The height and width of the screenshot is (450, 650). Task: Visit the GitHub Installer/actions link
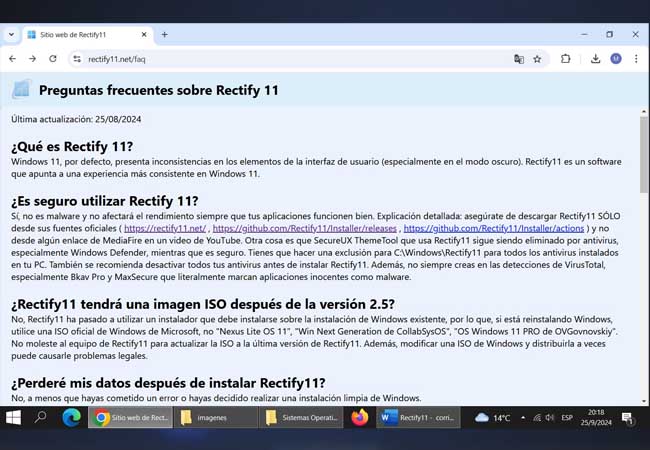click(x=494, y=228)
